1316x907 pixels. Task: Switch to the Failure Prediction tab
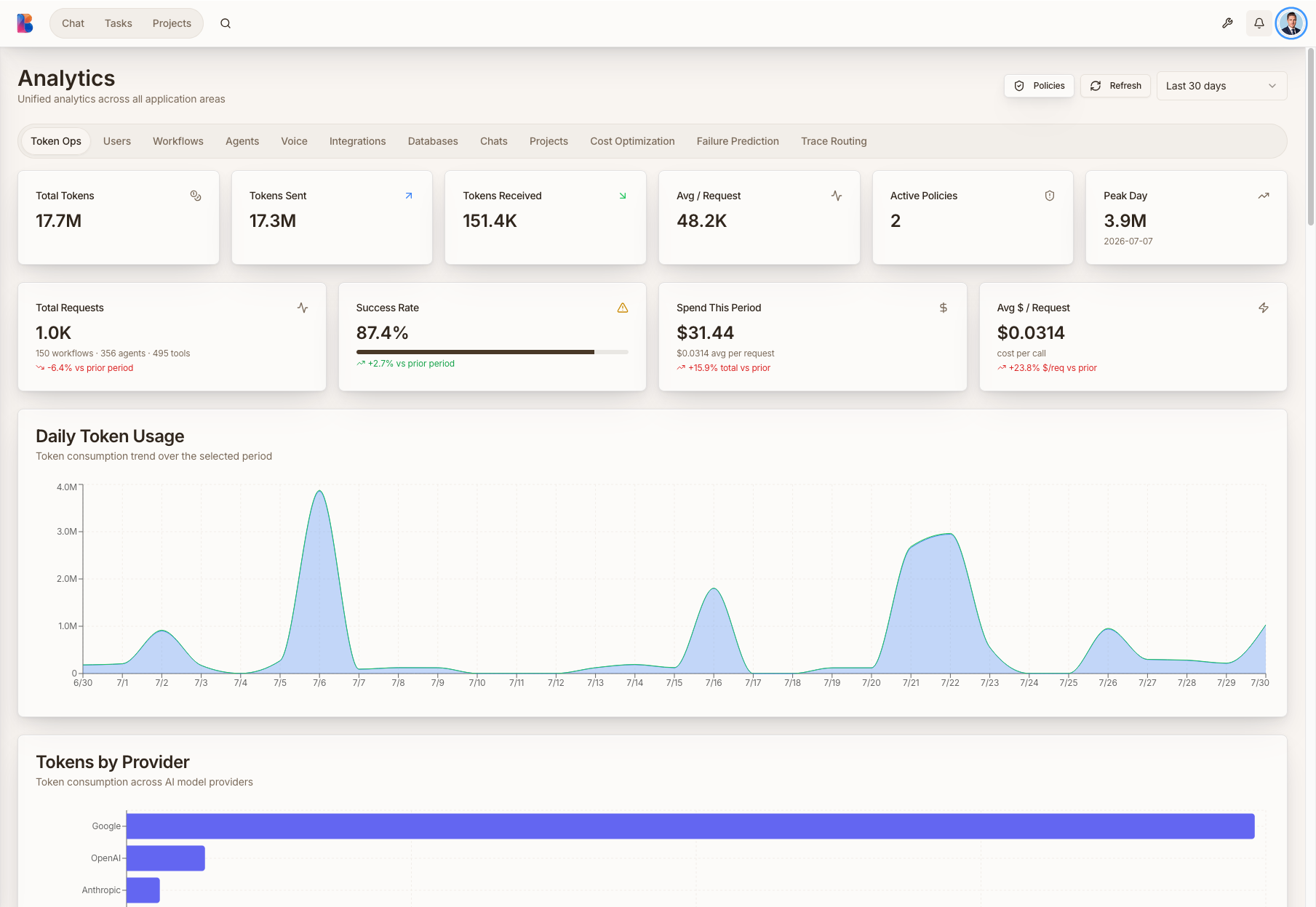(x=738, y=141)
